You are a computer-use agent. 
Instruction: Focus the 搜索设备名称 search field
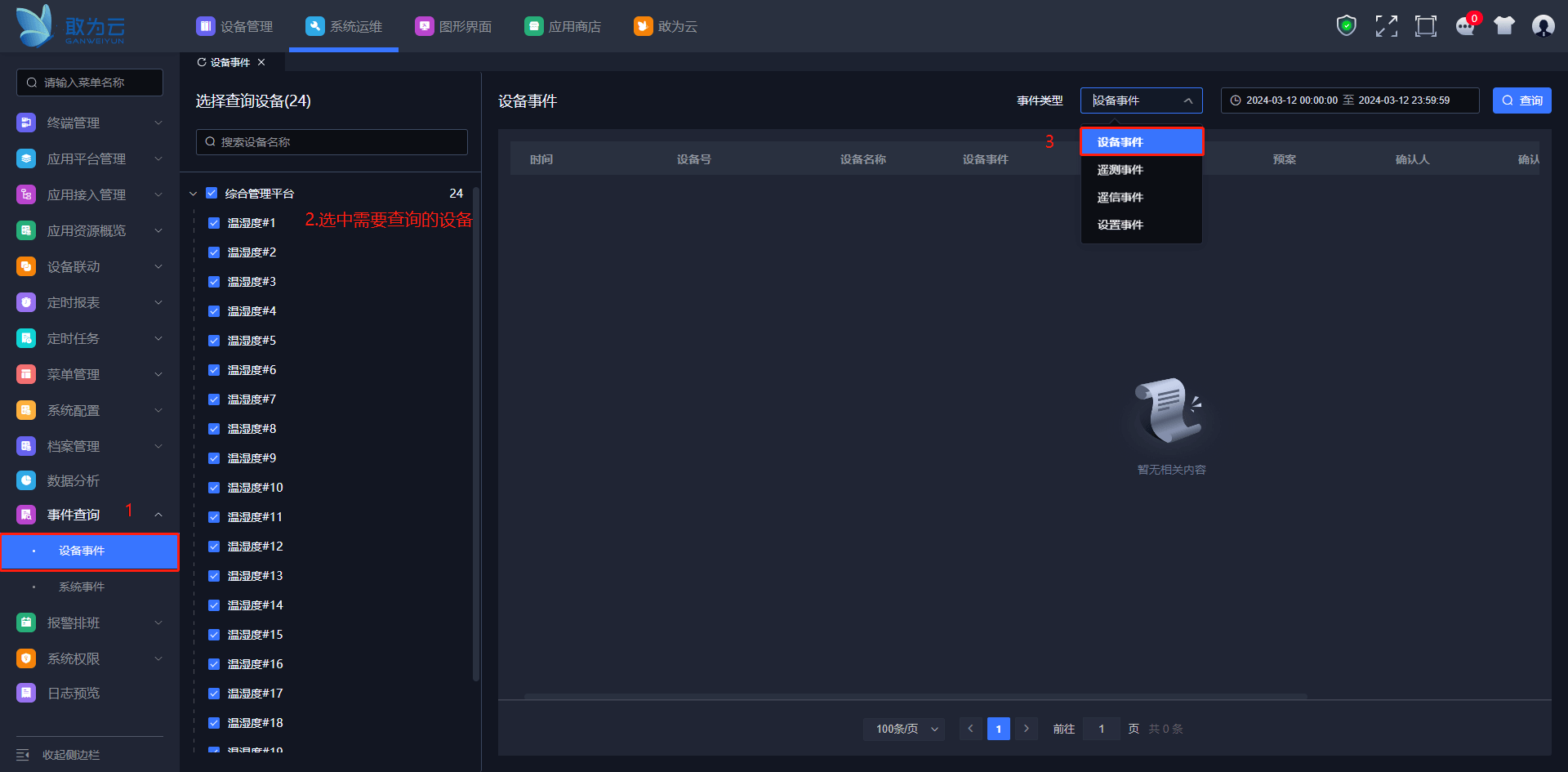click(332, 142)
